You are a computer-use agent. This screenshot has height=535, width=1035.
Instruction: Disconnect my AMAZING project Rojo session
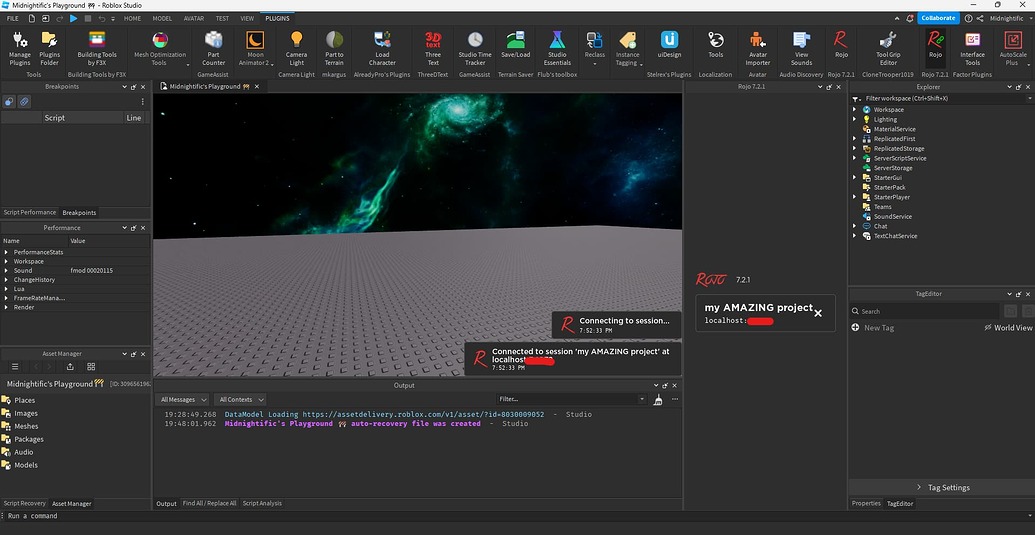pos(818,313)
